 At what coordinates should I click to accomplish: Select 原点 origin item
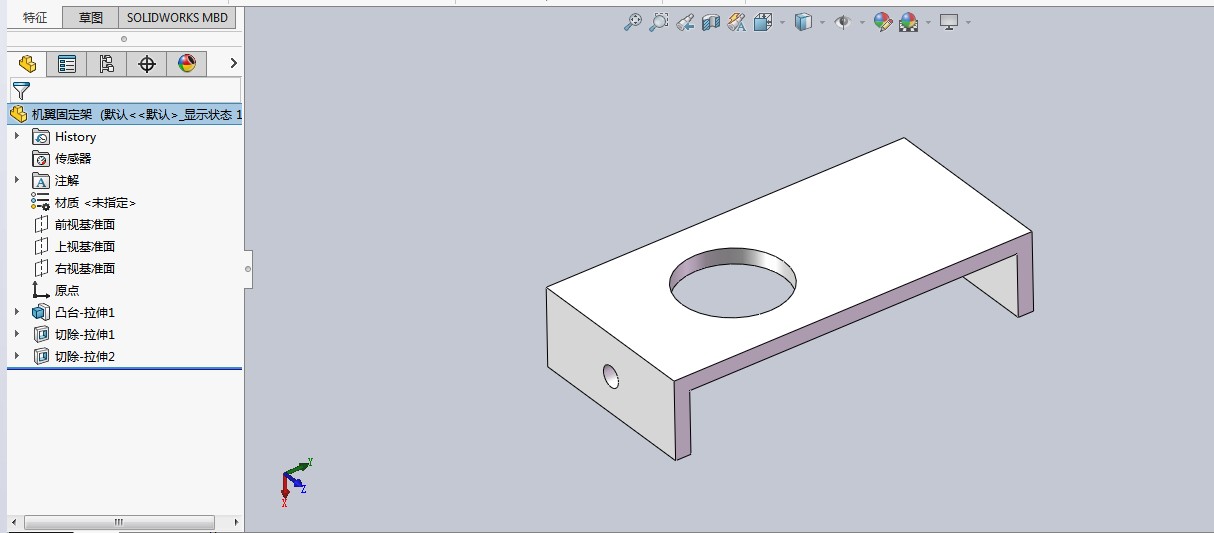click(x=67, y=290)
